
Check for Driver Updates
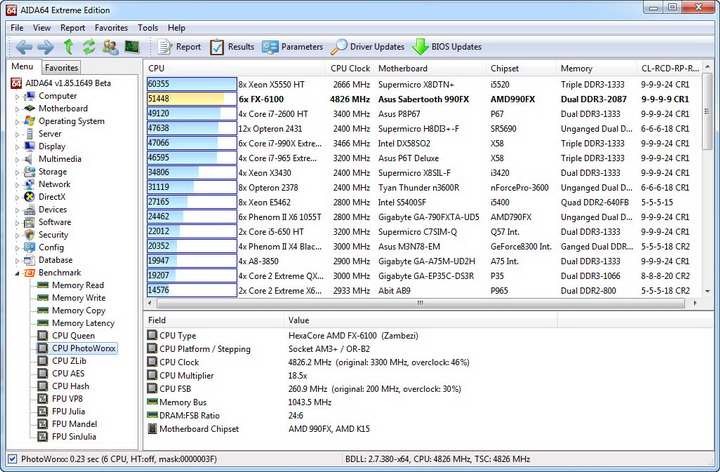click(368, 47)
